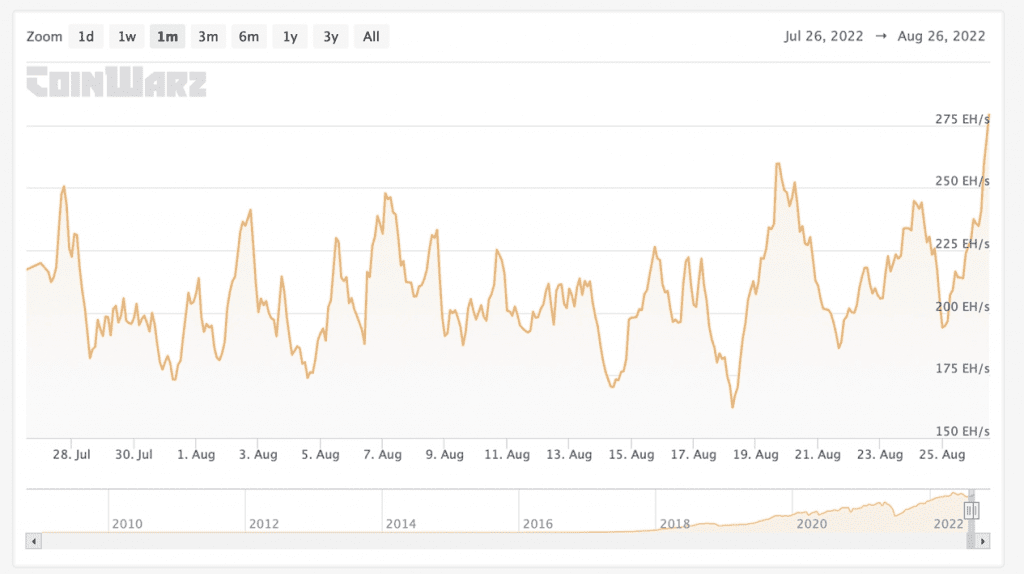Click the 150 EH/s y-axis label

point(962,431)
